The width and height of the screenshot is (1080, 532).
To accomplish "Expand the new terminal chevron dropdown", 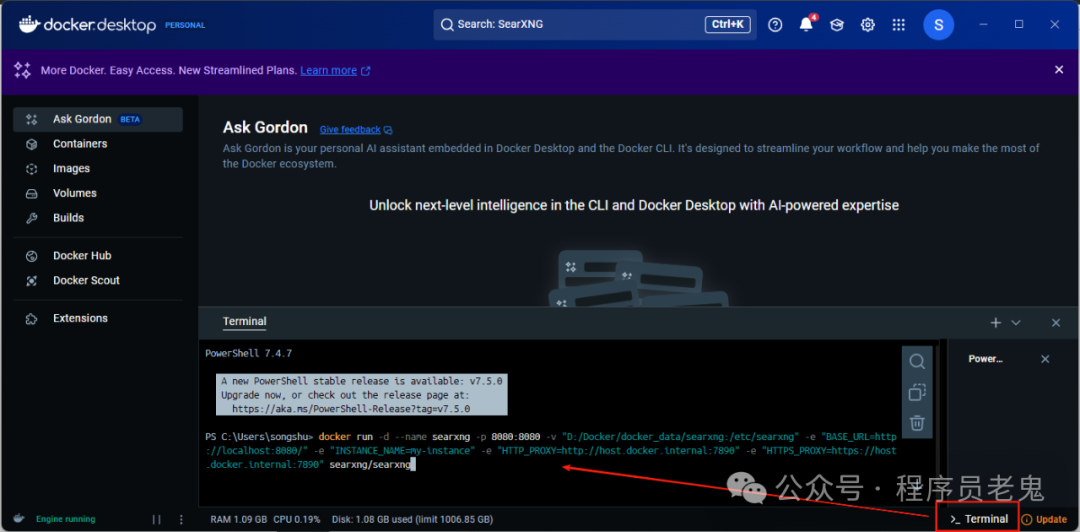I will coord(1015,323).
